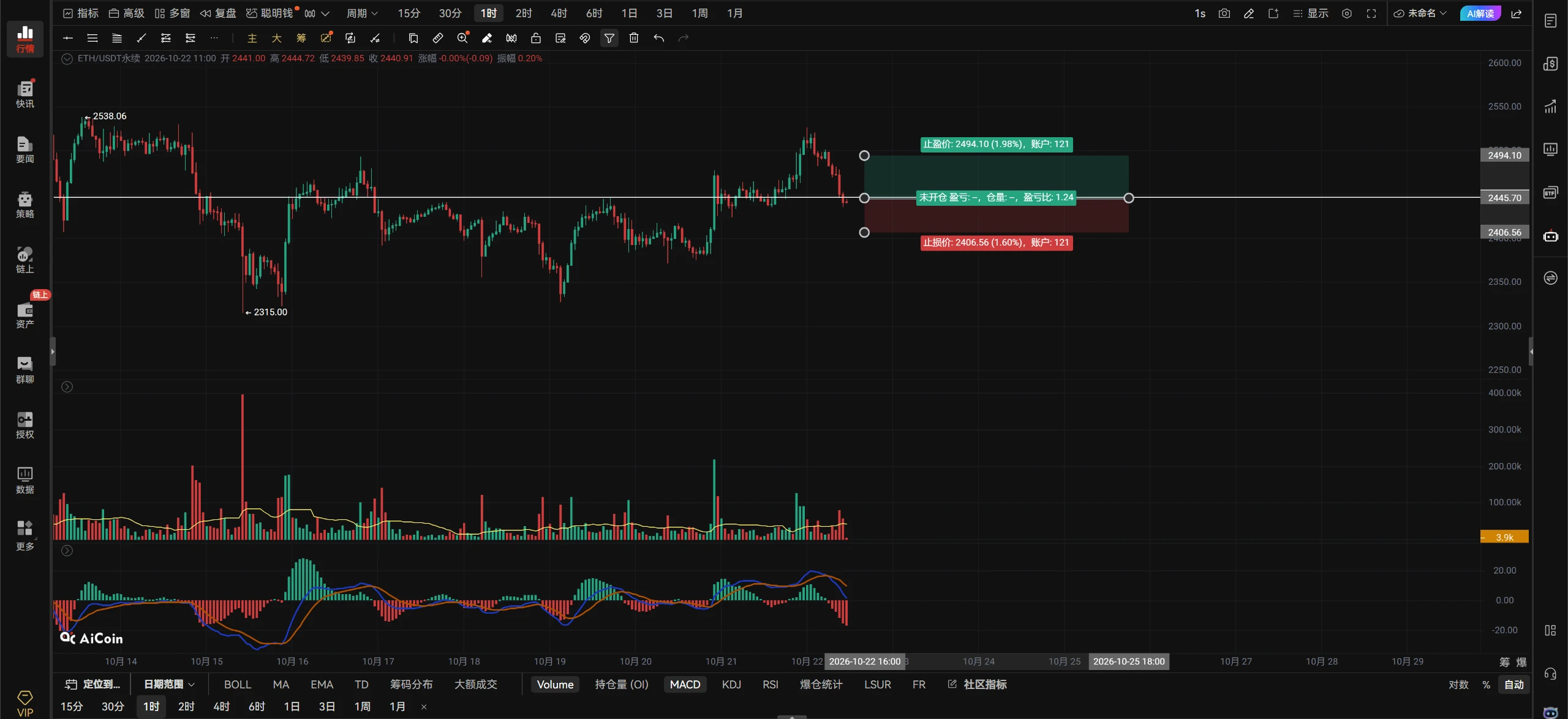Expand the 周期 period dropdown
This screenshot has width=1568, height=719.
click(362, 13)
